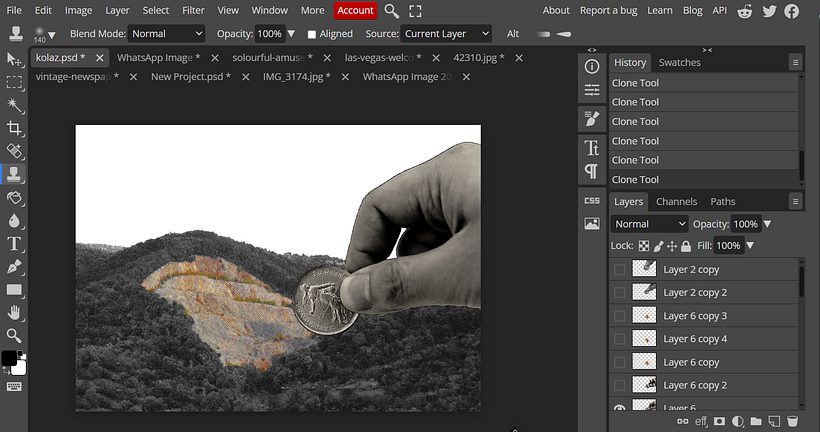The width and height of the screenshot is (820, 432).
Task: Select the Move tool
Action: click(x=14, y=60)
